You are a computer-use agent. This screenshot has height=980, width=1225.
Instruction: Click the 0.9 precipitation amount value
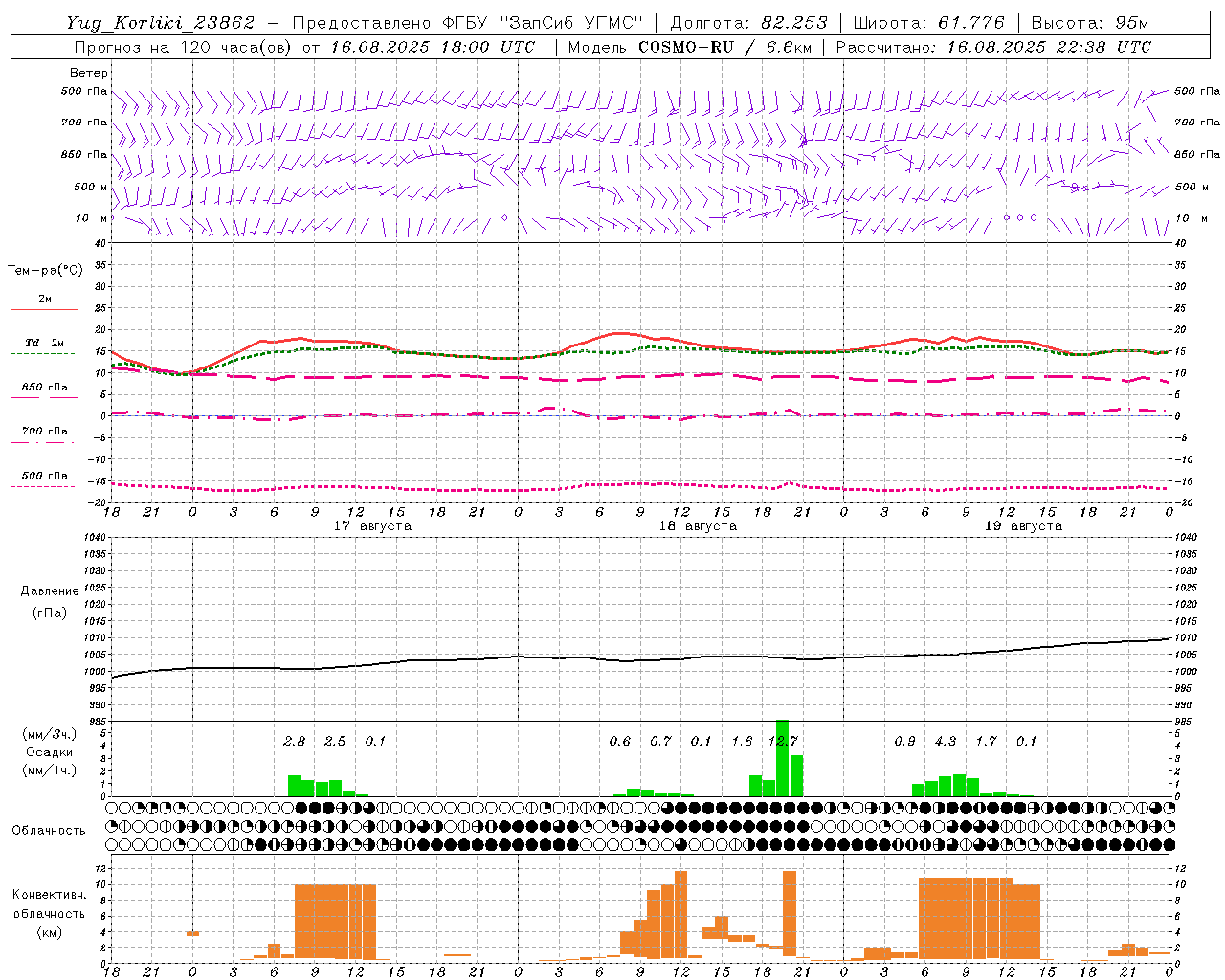(x=904, y=742)
